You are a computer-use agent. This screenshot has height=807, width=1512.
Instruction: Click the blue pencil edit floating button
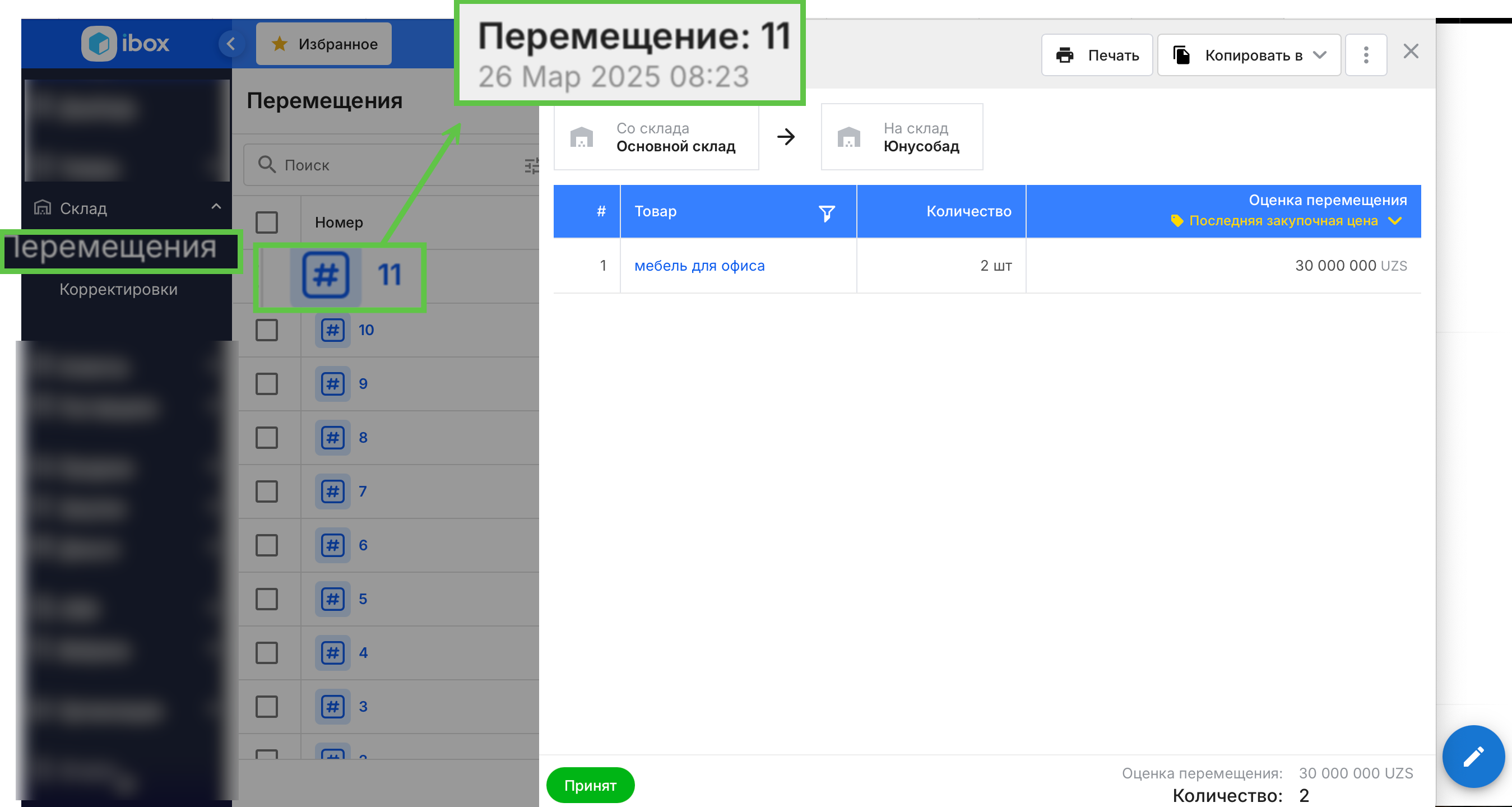[x=1473, y=757]
